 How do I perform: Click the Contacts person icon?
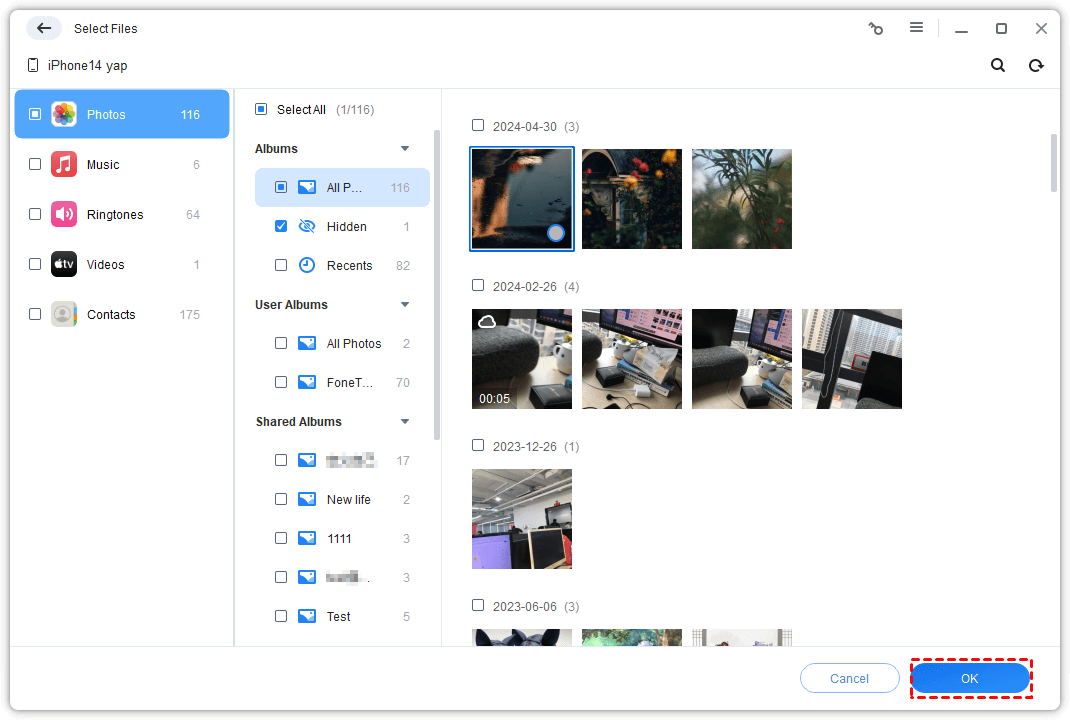pyautogui.click(x=64, y=314)
